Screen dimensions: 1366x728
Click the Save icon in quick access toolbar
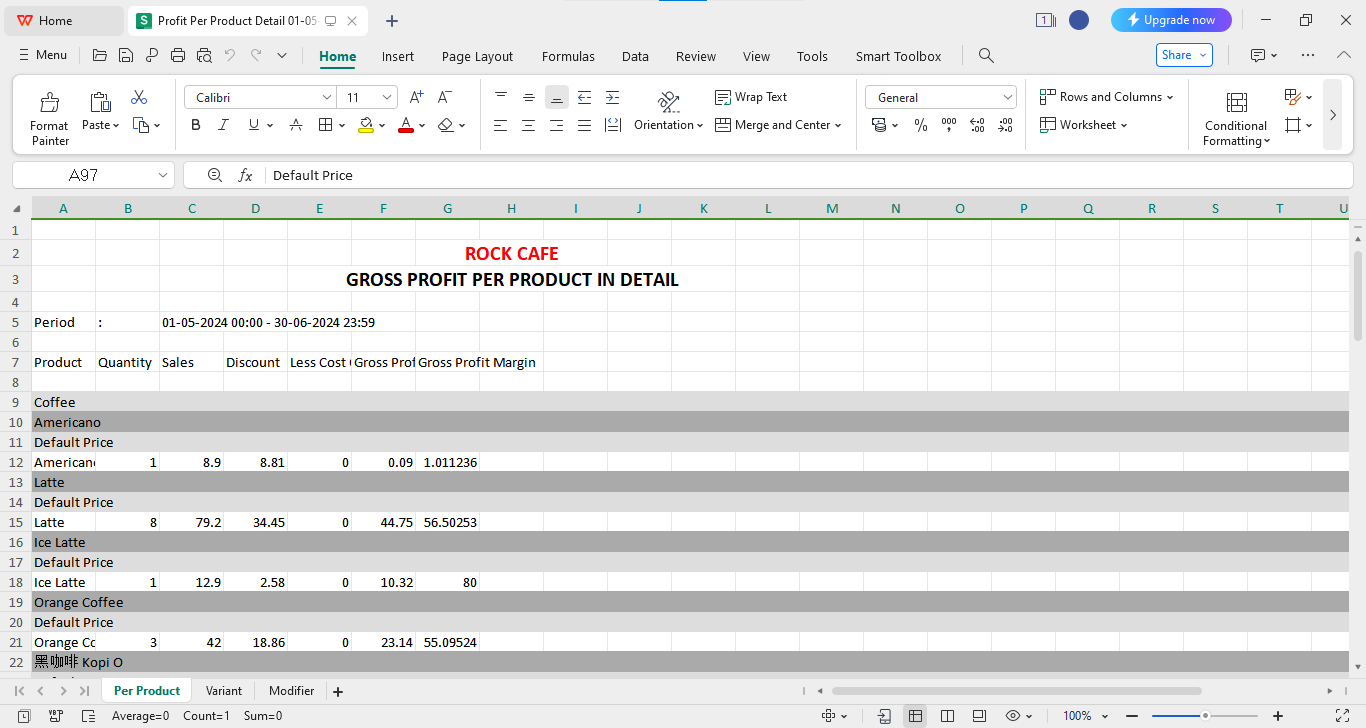126,56
